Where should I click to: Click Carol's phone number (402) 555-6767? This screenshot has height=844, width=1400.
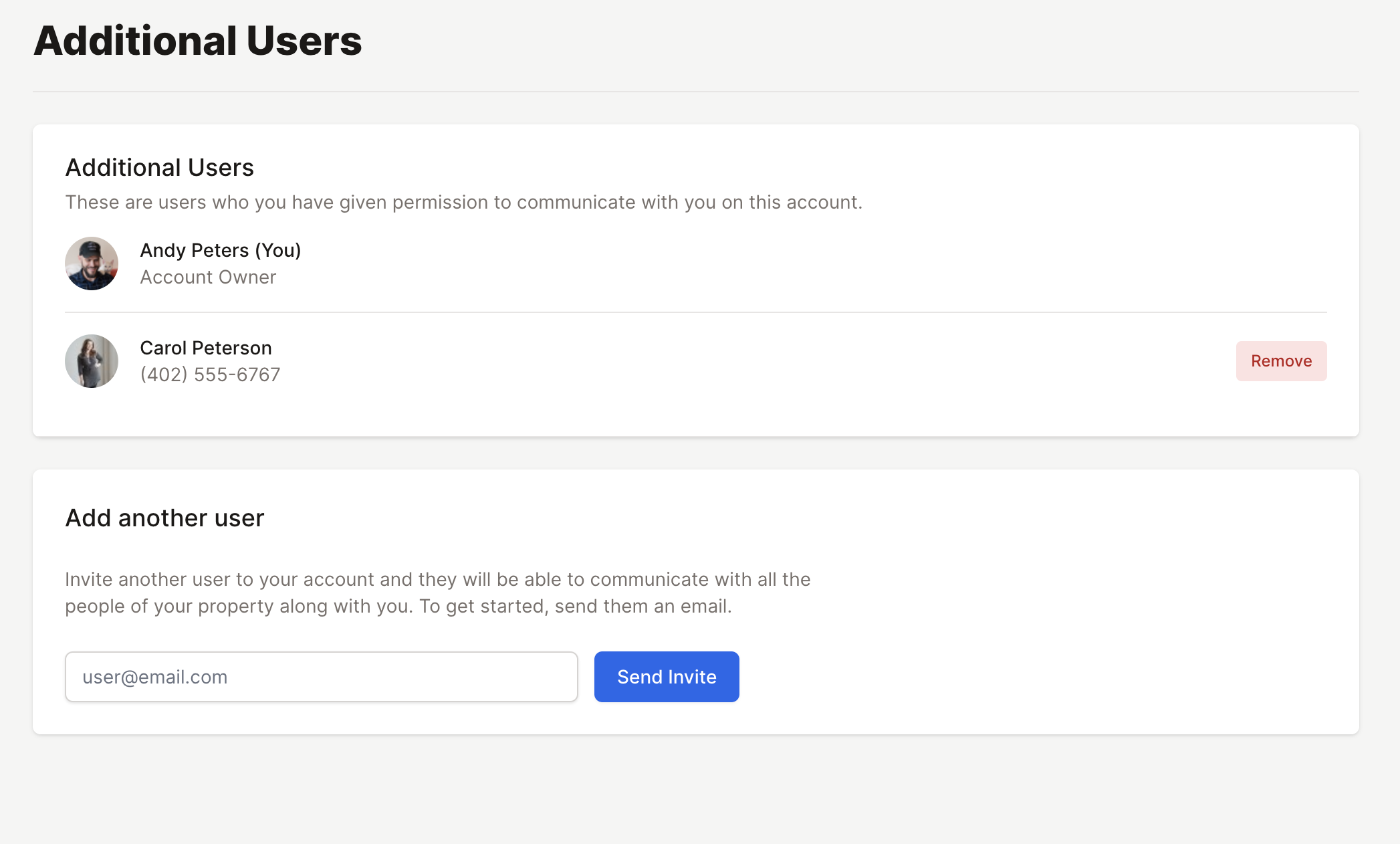coord(210,375)
